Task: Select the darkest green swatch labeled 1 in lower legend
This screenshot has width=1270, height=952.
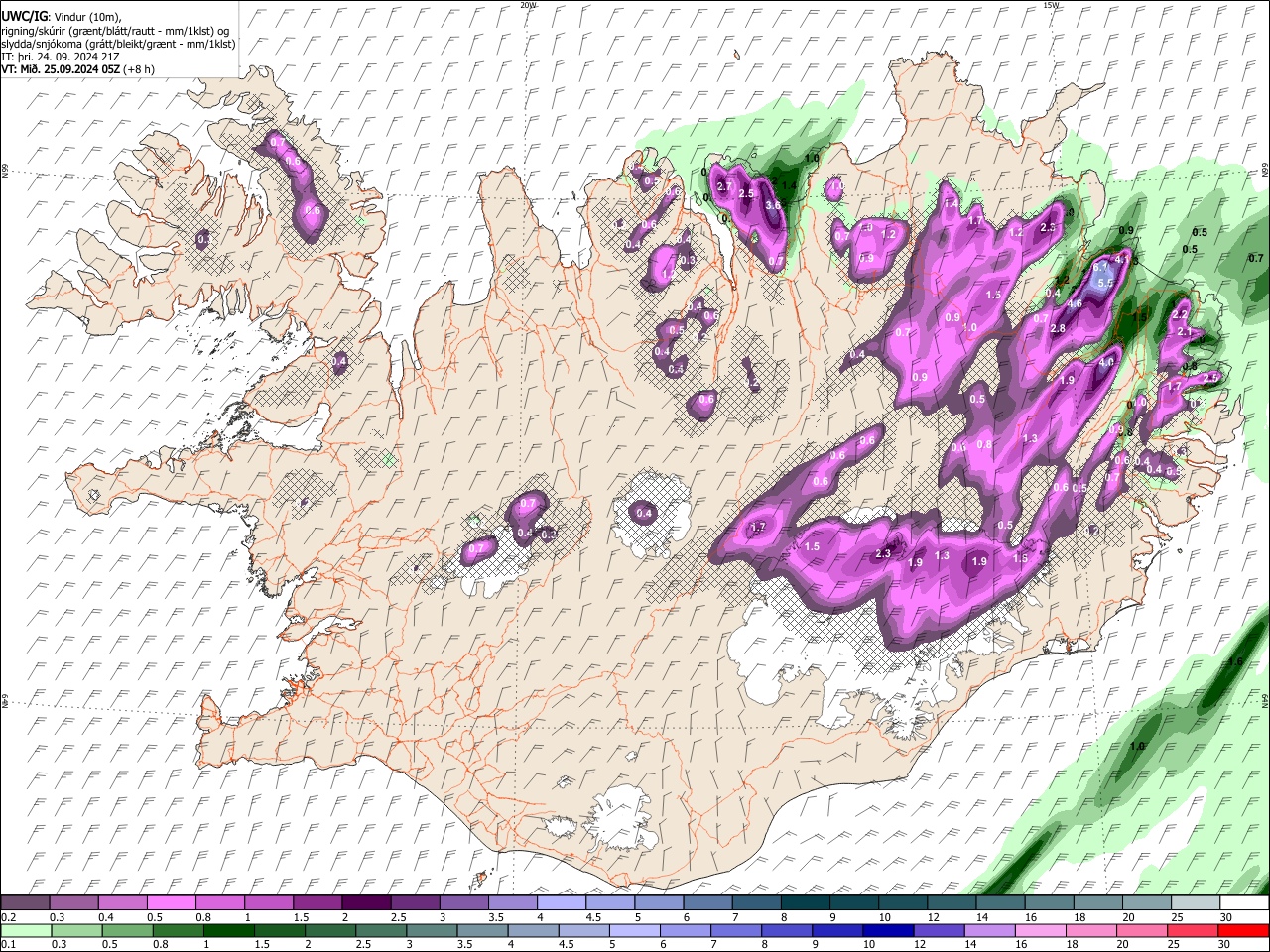Action: pos(229,930)
